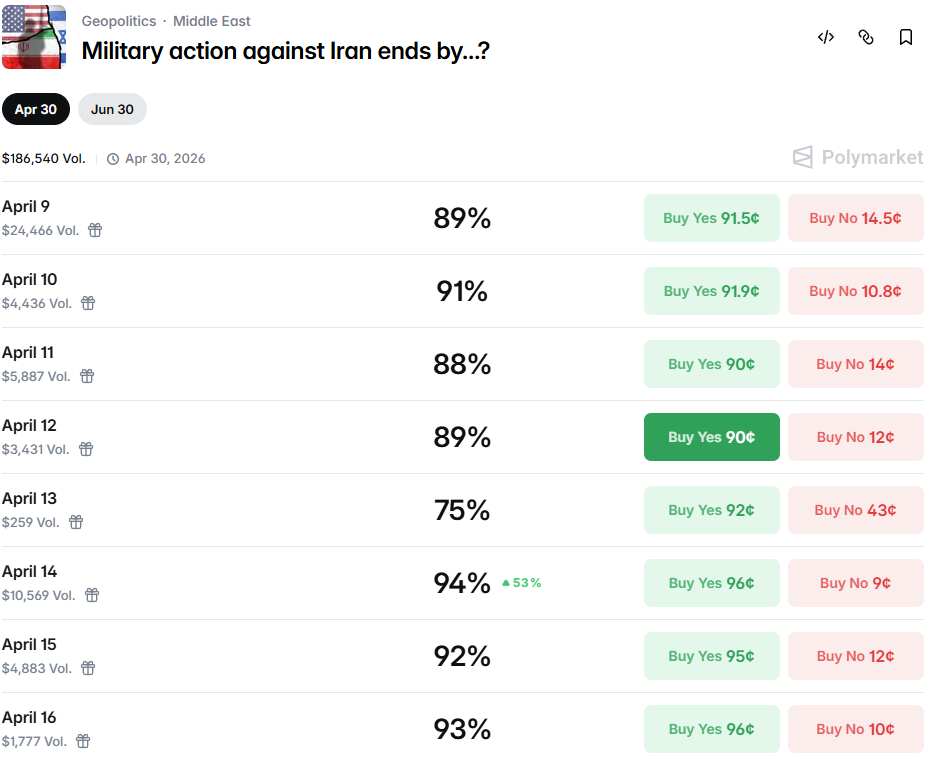
Task: Open the Geopolitics category link
Action: [119, 21]
